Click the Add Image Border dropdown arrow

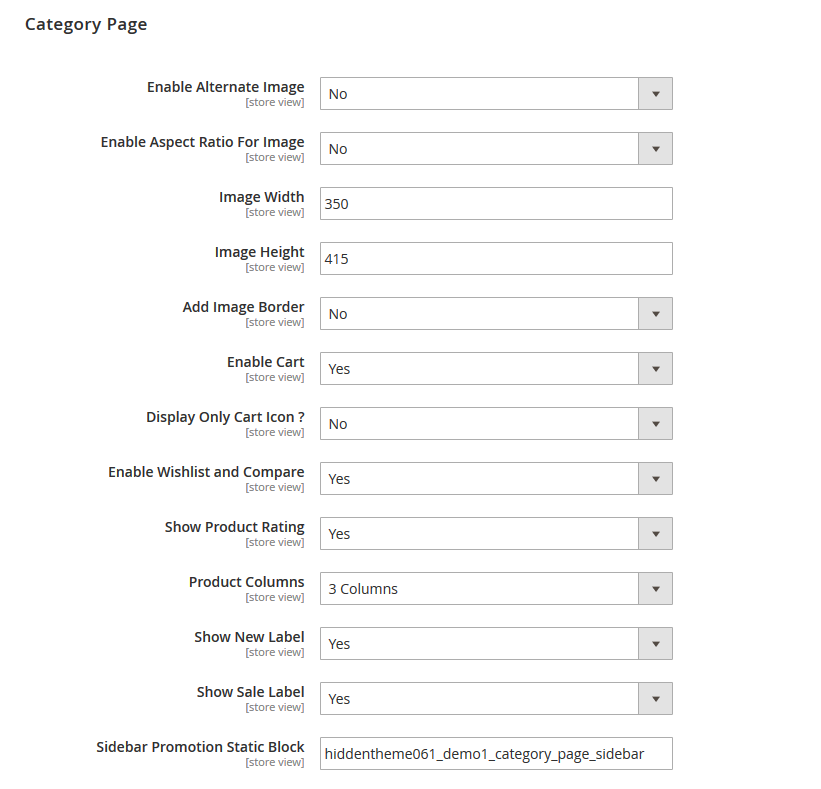(656, 313)
